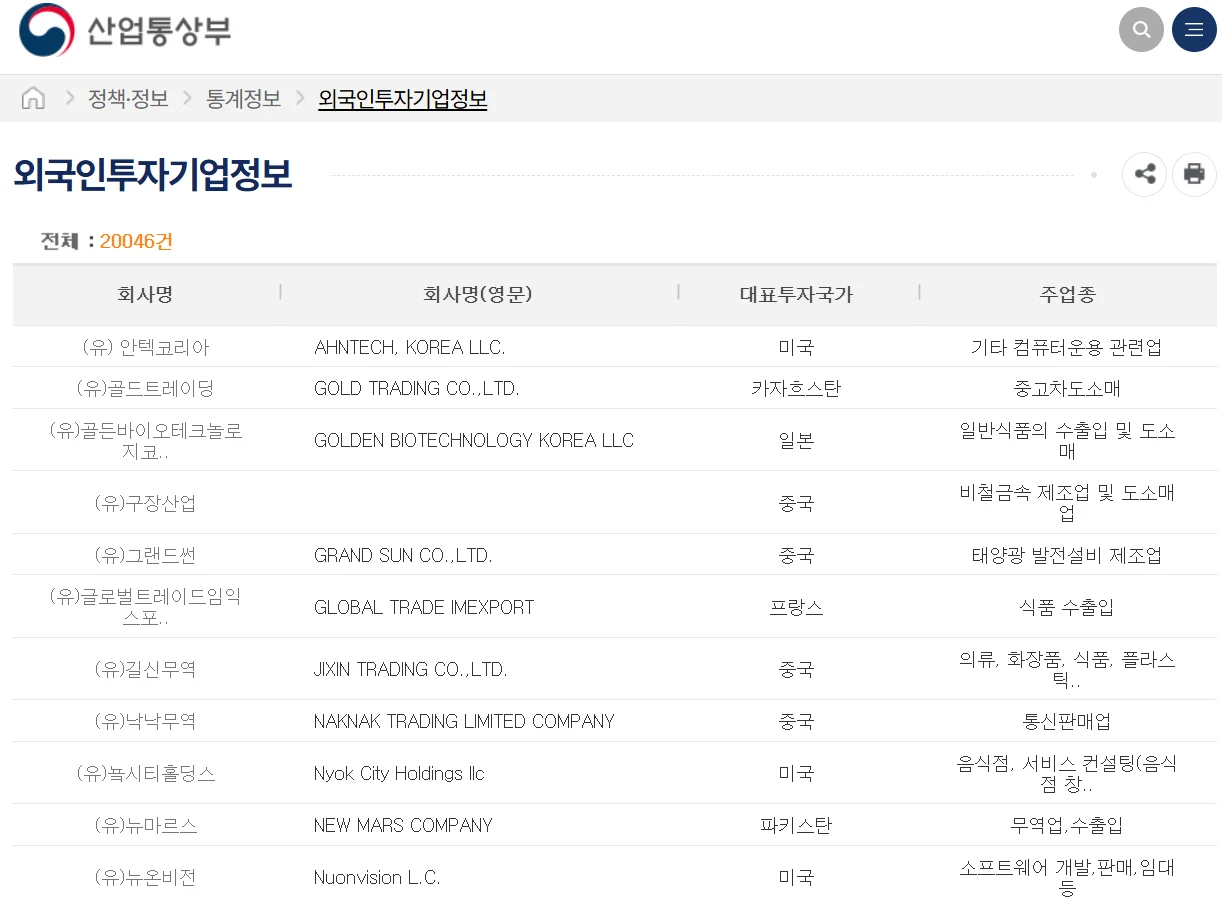The width and height of the screenshot is (1222, 910).
Task: Click the 회사명 column header
Action: (x=145, y=294)
